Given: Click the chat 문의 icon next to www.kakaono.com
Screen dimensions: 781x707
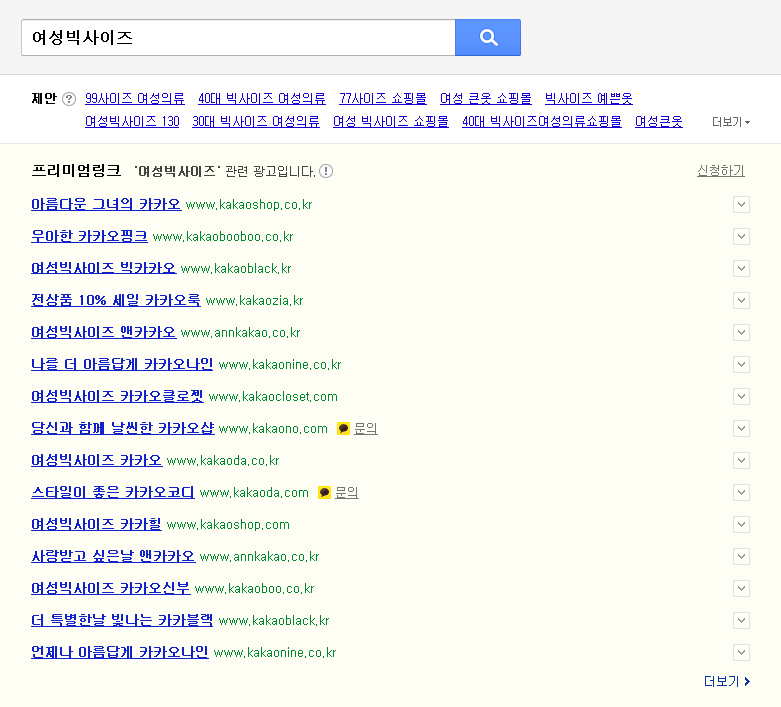Looking at the screenshot, I should tap(343, 428).
